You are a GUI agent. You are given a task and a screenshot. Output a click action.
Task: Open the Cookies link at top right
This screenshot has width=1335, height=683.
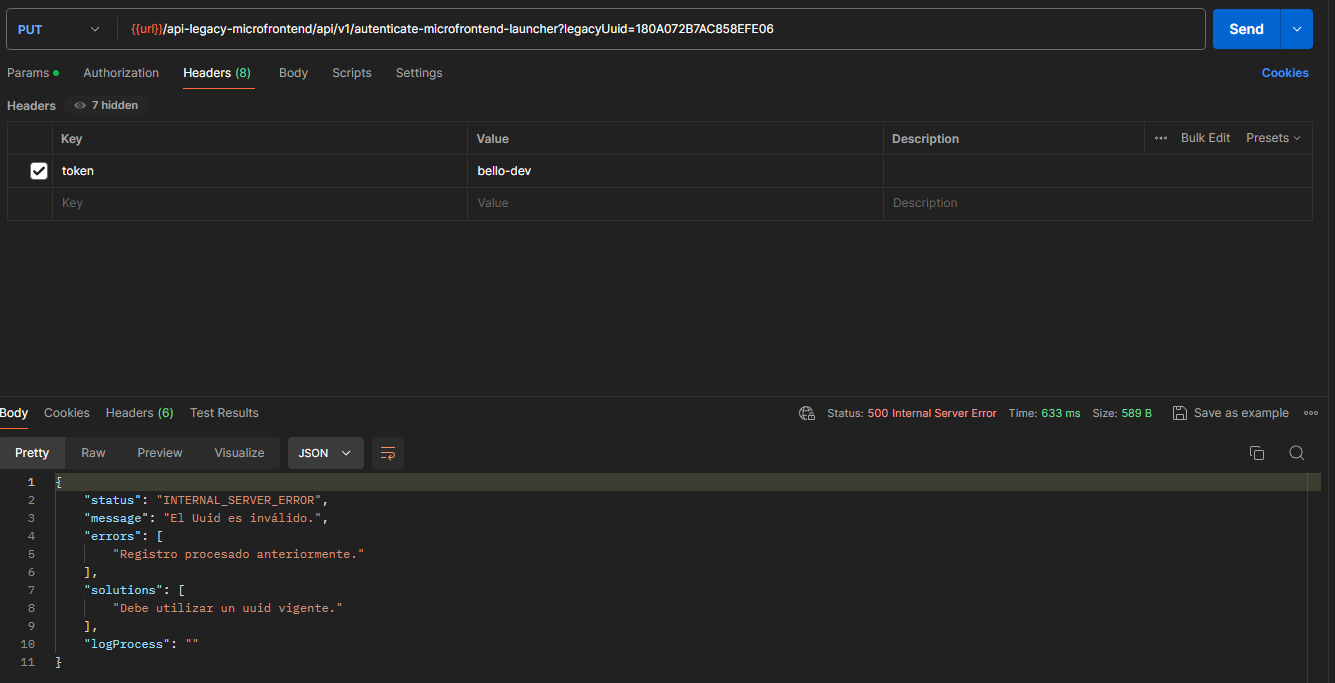[x=1285, y=73]
